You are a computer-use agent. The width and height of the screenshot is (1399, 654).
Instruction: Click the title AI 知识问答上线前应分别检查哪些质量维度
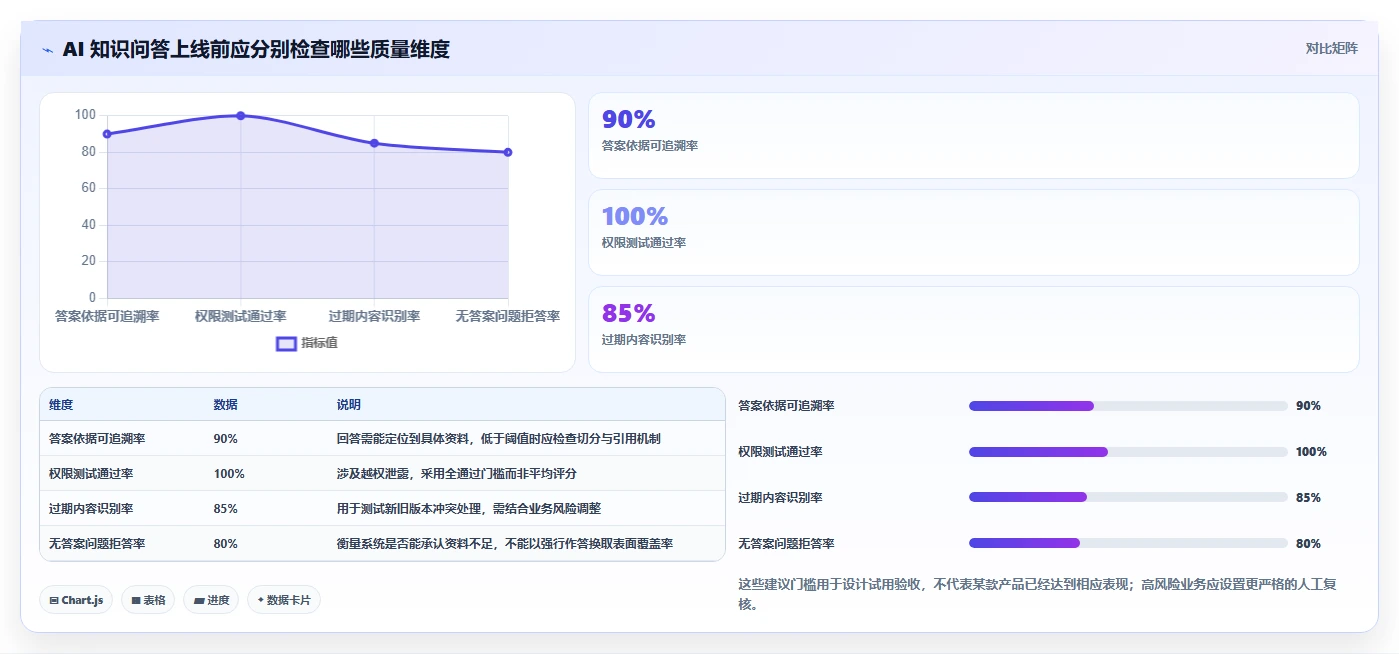click(256, 49)
